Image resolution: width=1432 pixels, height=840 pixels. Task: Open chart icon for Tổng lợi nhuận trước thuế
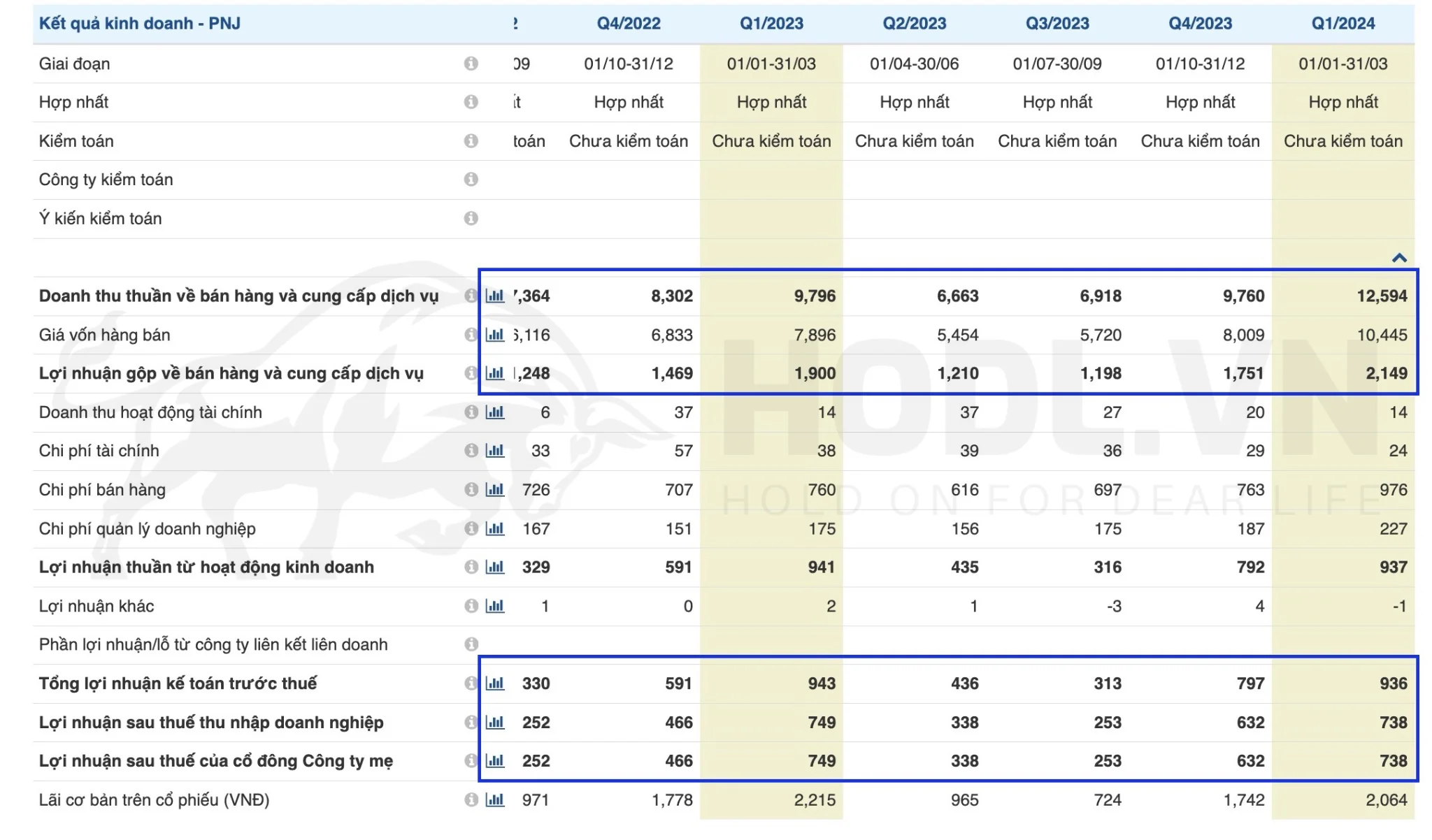coord(495,683)
